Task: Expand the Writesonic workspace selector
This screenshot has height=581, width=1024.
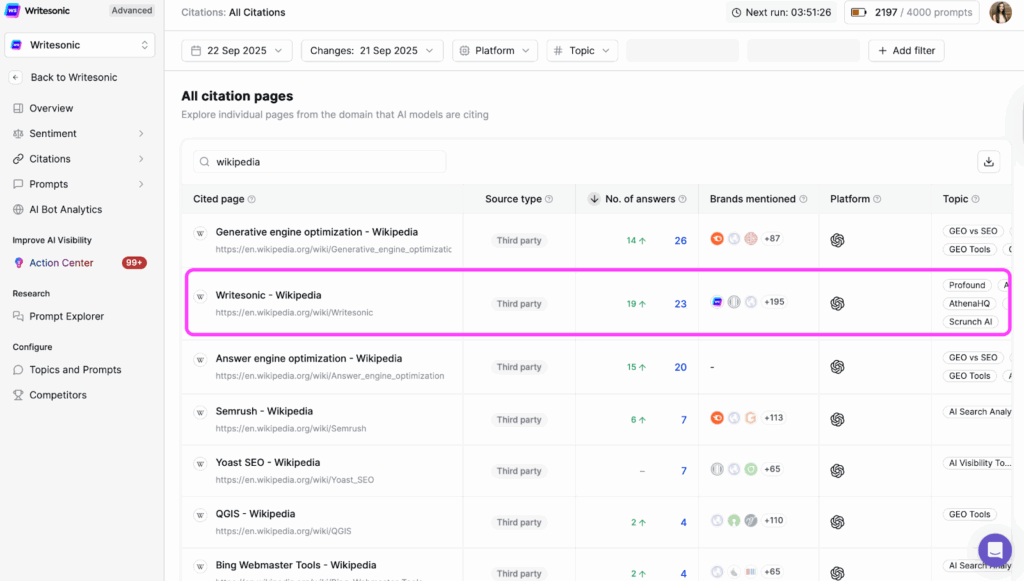Action: (x=80, y=45)
